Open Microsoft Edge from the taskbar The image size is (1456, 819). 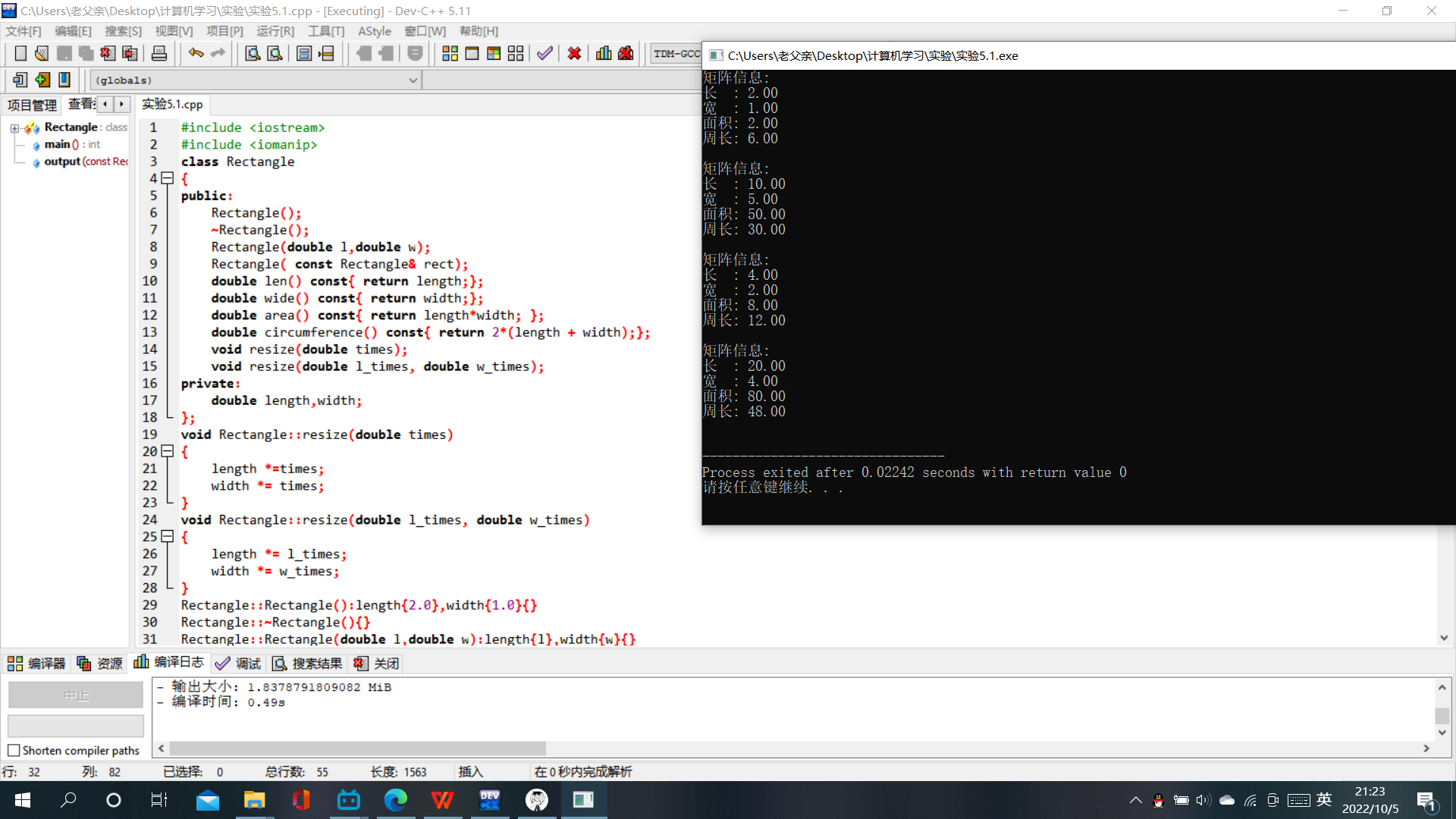tap(395, 800)
